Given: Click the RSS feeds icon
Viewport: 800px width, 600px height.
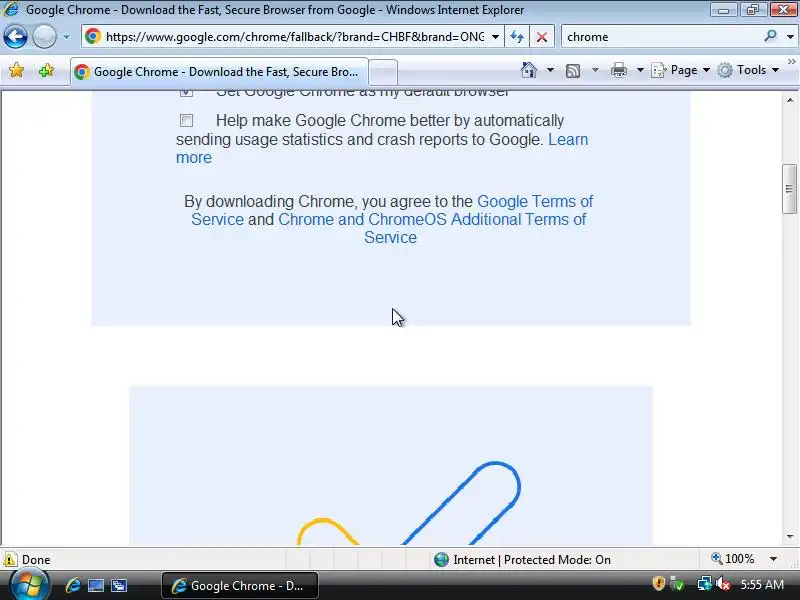Looking at the screenshot, I should (x=573, y=70).
